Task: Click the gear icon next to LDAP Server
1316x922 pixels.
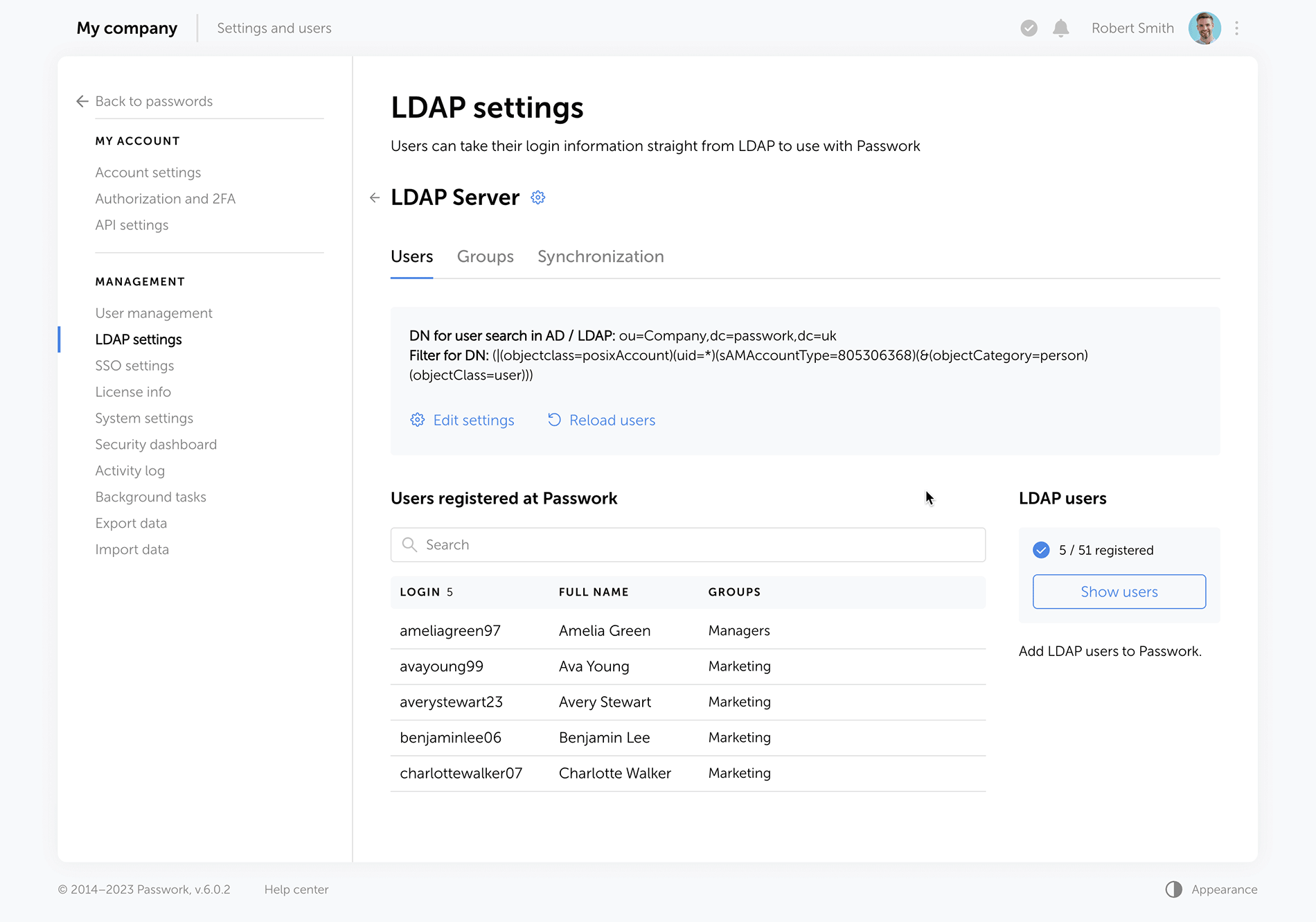Action: (538, 197)
